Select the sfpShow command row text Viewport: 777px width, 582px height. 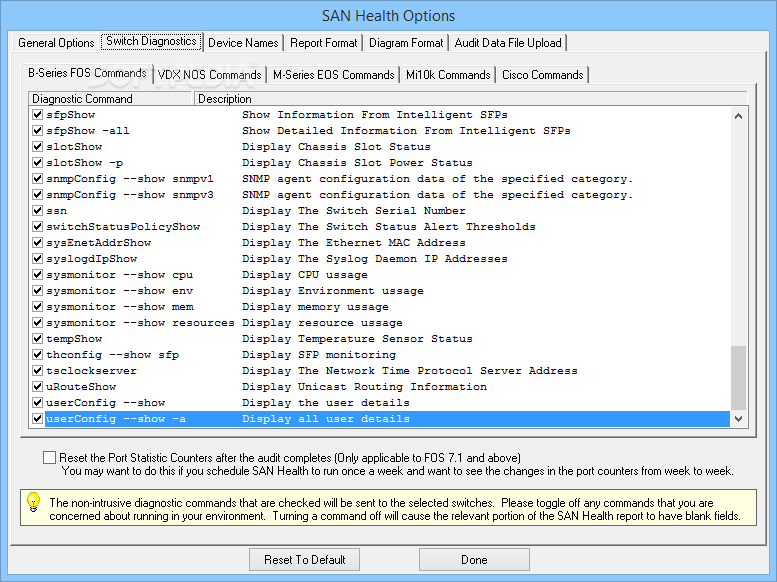(x=70, y=115)
